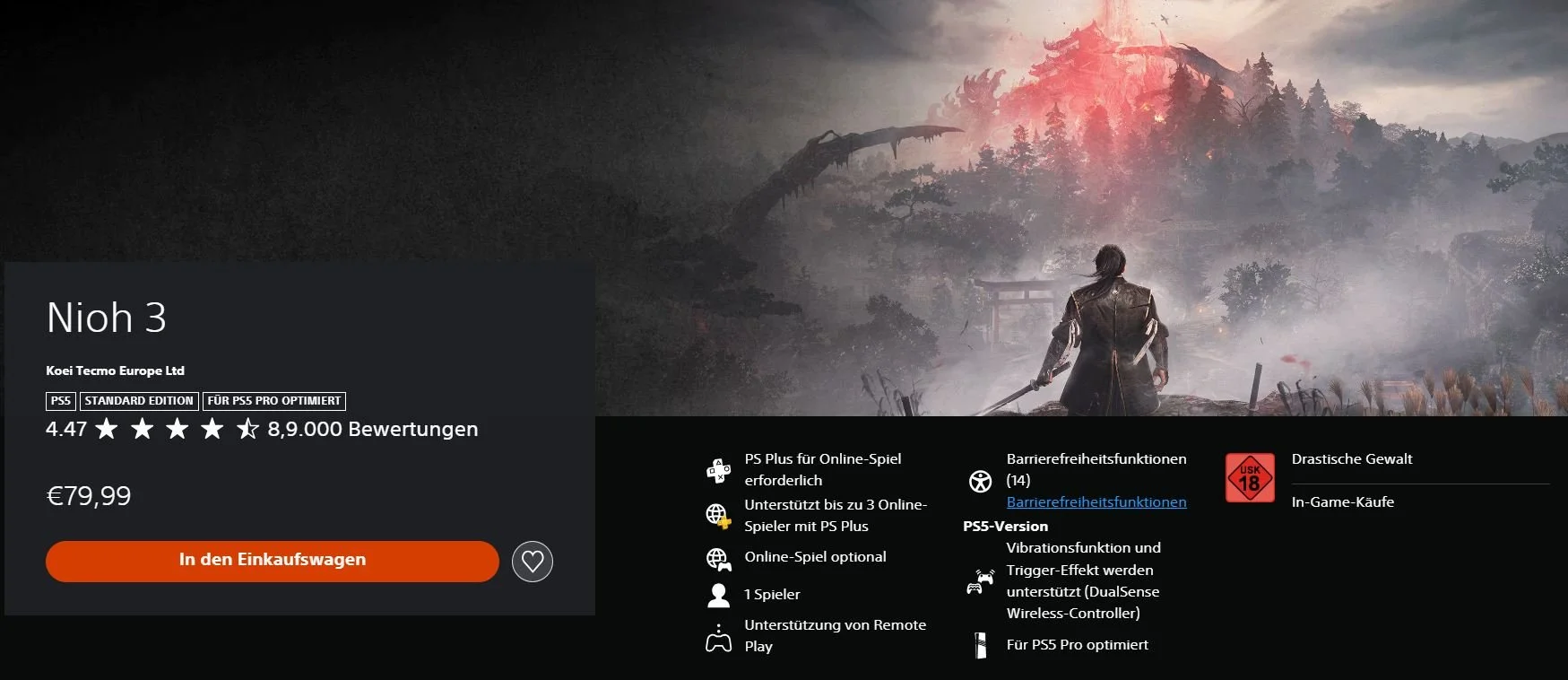Screen dimensions: 1568x680
Task: Click publisher Koei Tecmo Europe Ltd
Action: pyautogui.click(x=115, y=371)
